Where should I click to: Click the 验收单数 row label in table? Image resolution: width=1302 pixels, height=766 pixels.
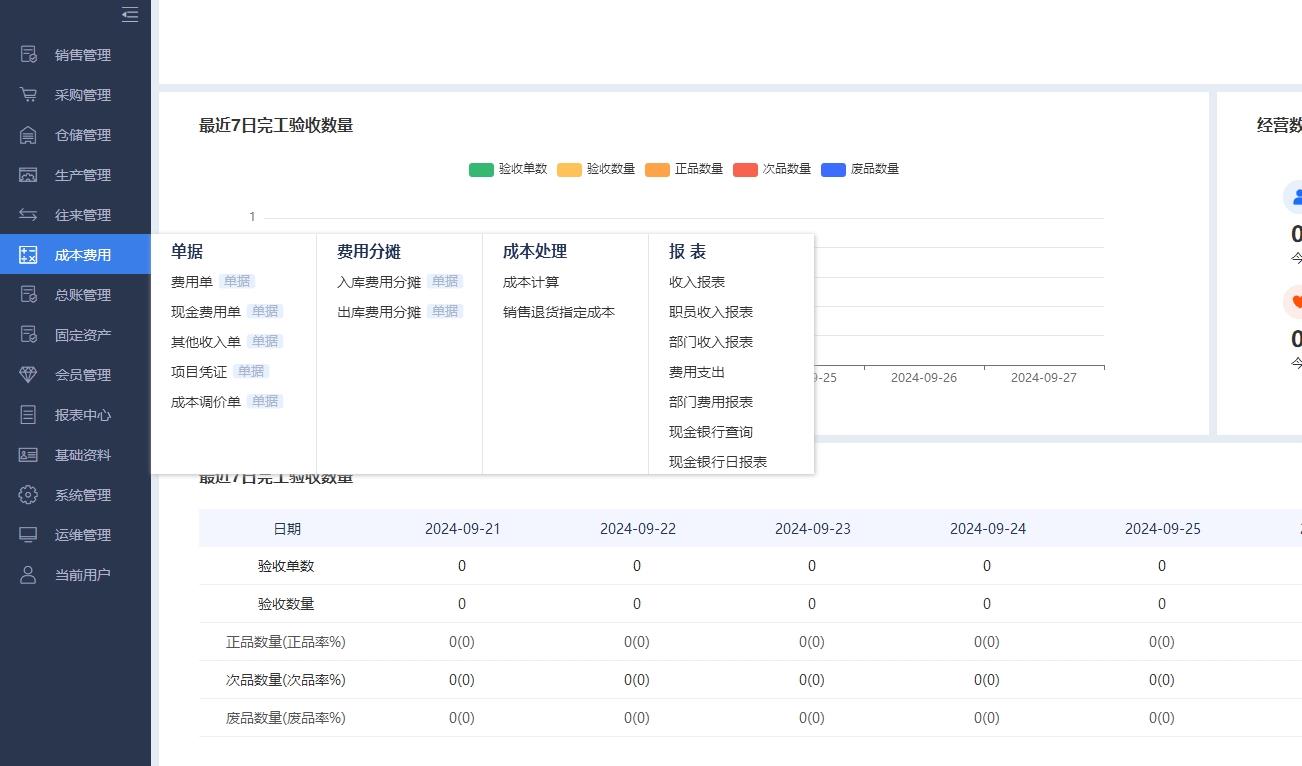[x=286, y=566]
